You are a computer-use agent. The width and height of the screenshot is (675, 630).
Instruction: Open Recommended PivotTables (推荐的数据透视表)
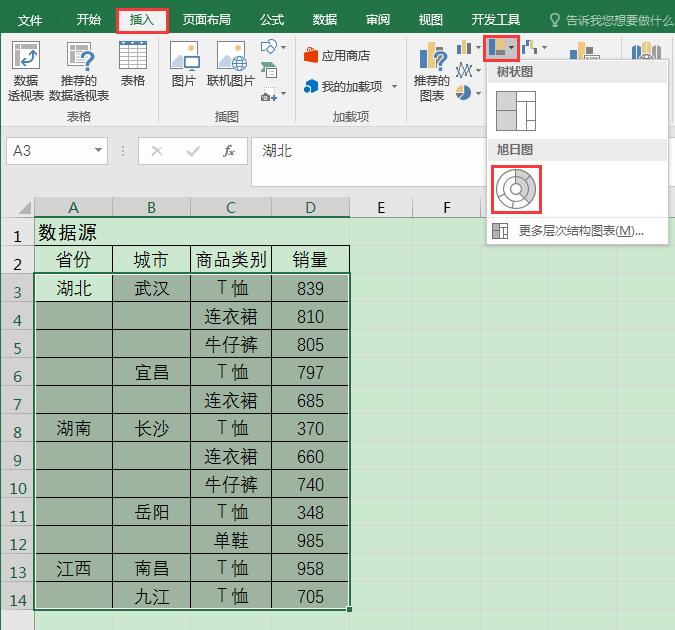79,71
